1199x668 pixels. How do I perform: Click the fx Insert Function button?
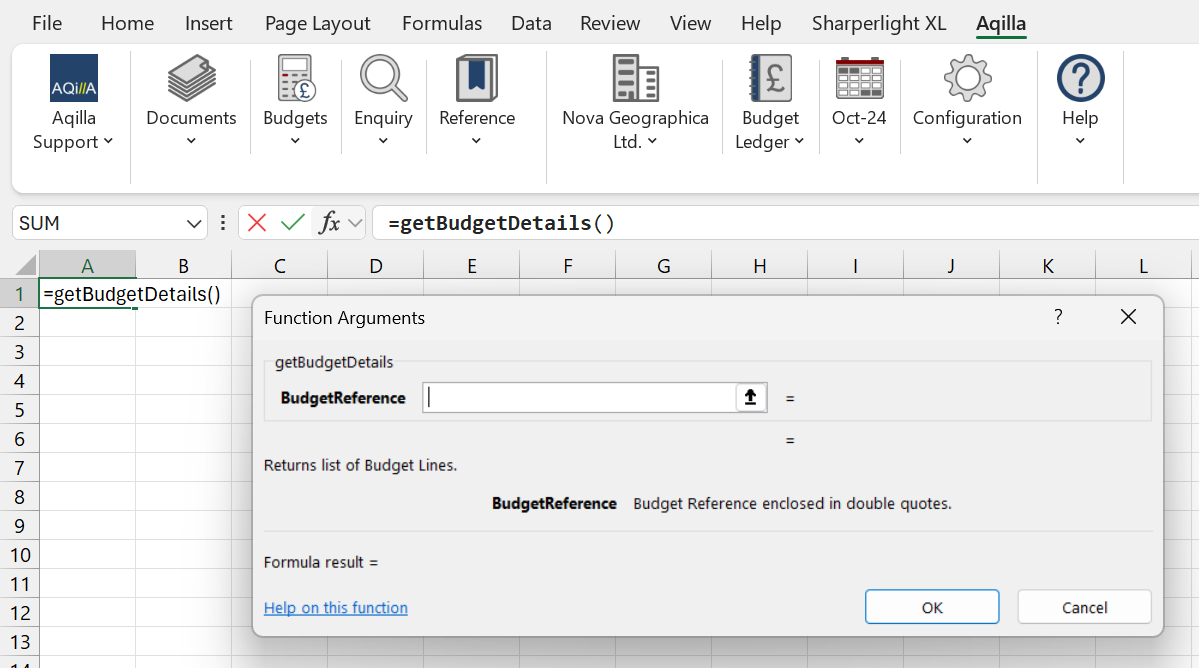point(329,223)
